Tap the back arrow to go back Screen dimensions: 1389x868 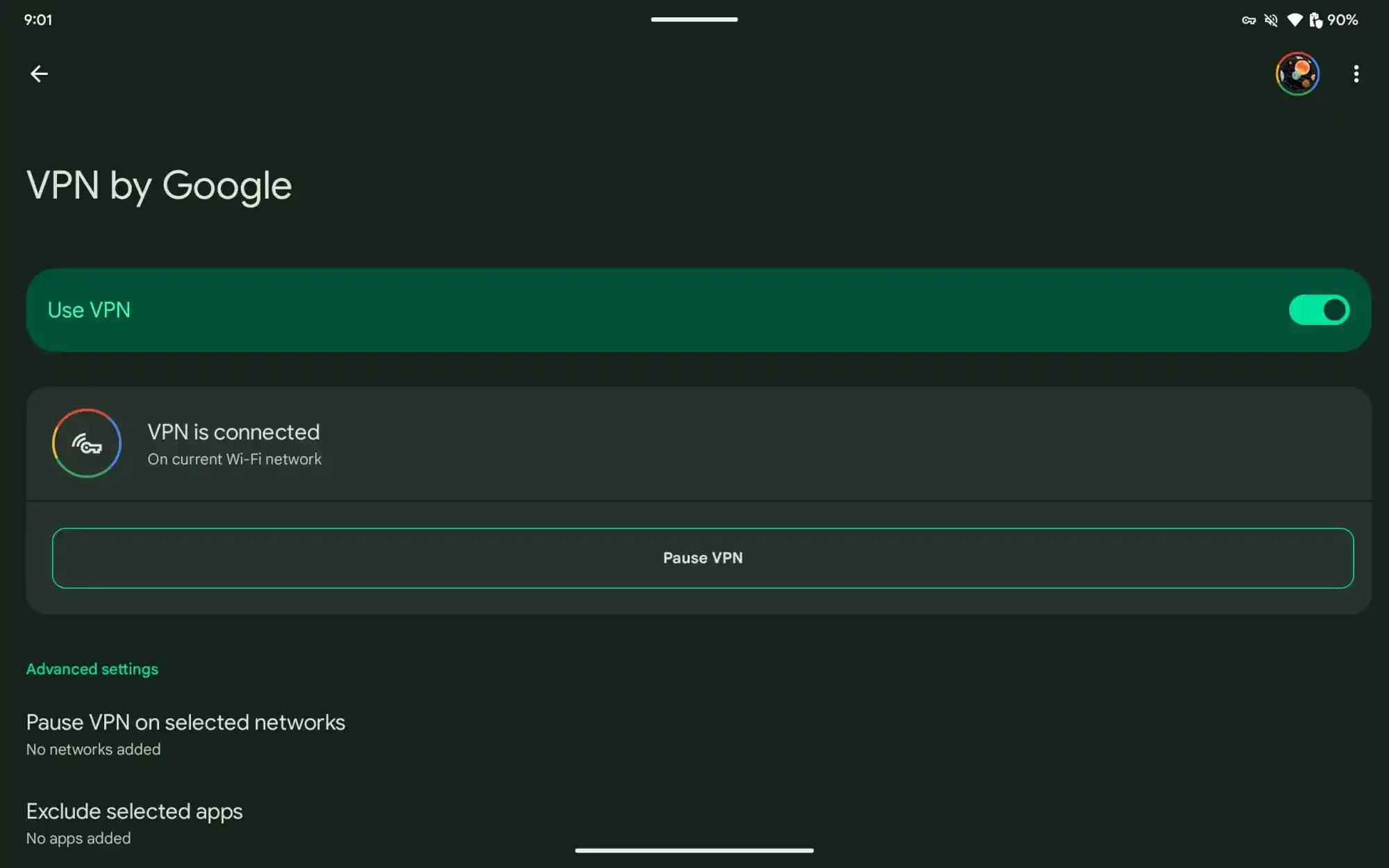[x=38, y=72]
